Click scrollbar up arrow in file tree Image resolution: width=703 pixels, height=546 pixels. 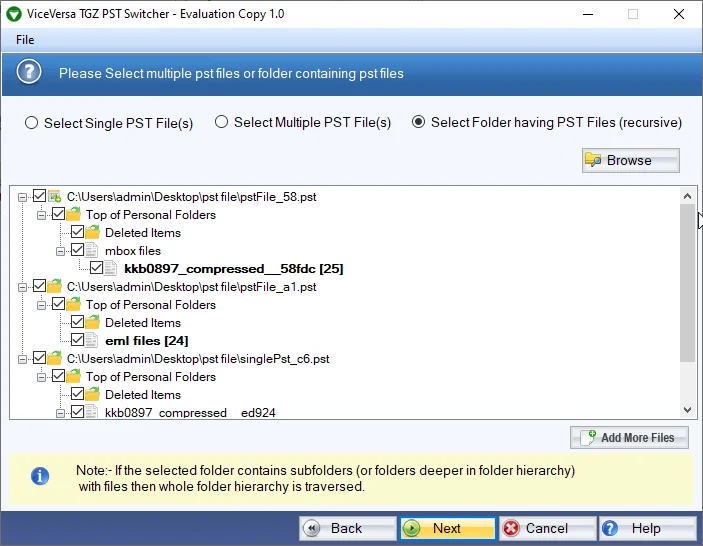pos(687,196)
